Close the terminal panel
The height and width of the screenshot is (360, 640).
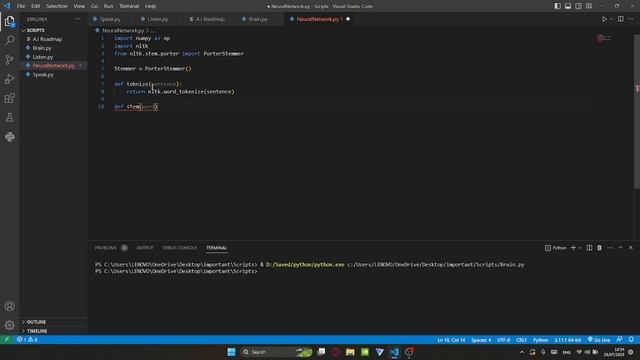(631, 248)
